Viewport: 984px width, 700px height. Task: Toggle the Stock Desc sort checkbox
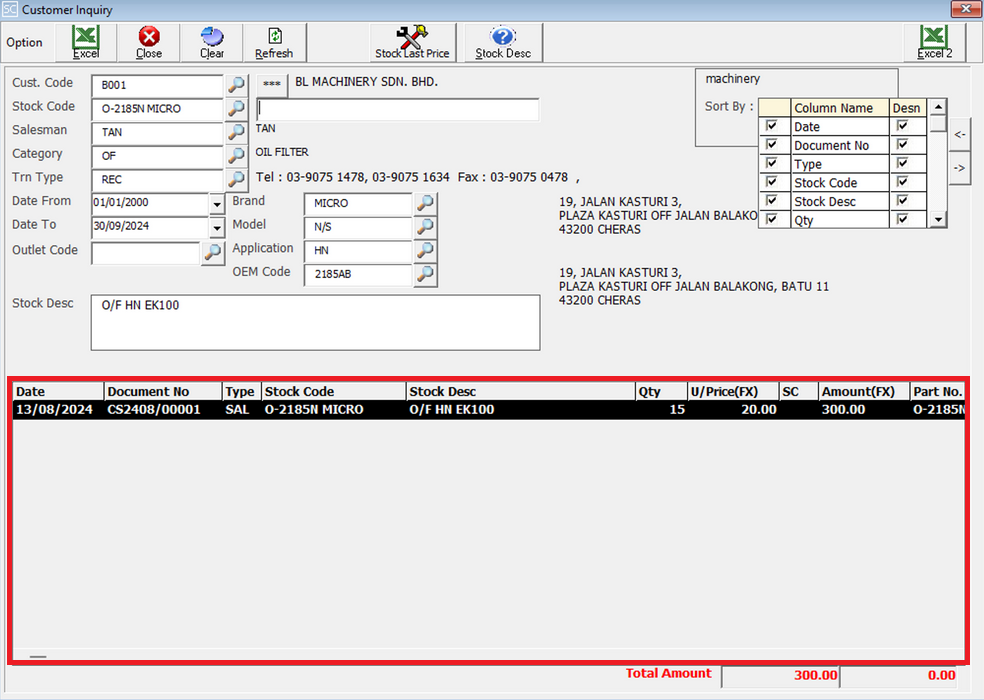(x=772, y=201)
